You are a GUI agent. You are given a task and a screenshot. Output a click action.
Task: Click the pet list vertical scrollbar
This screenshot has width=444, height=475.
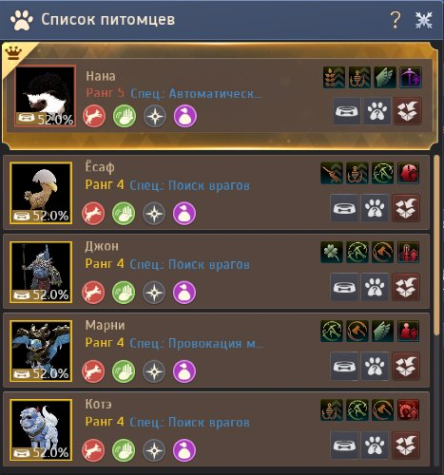[x=437, y=245]
